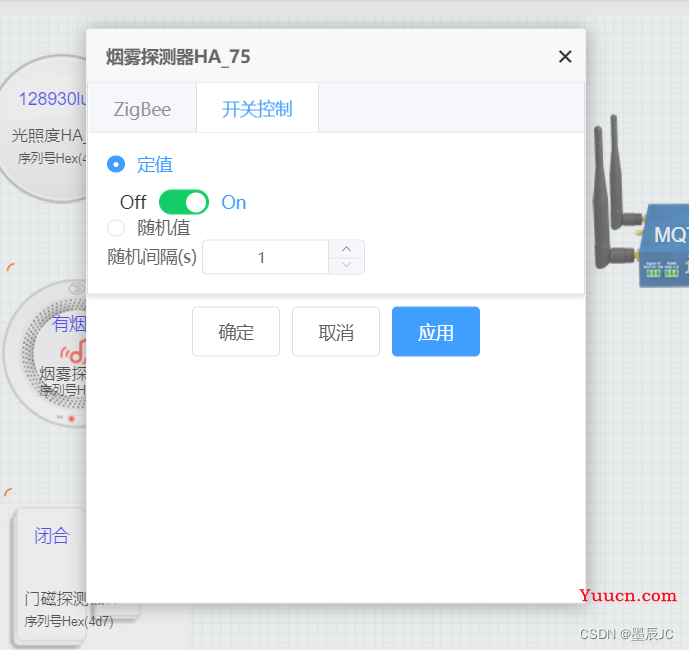Screen dimensions: 689x650
Task: Click the 确定 button
Action: pyautogui.click(x=236, y=332)
